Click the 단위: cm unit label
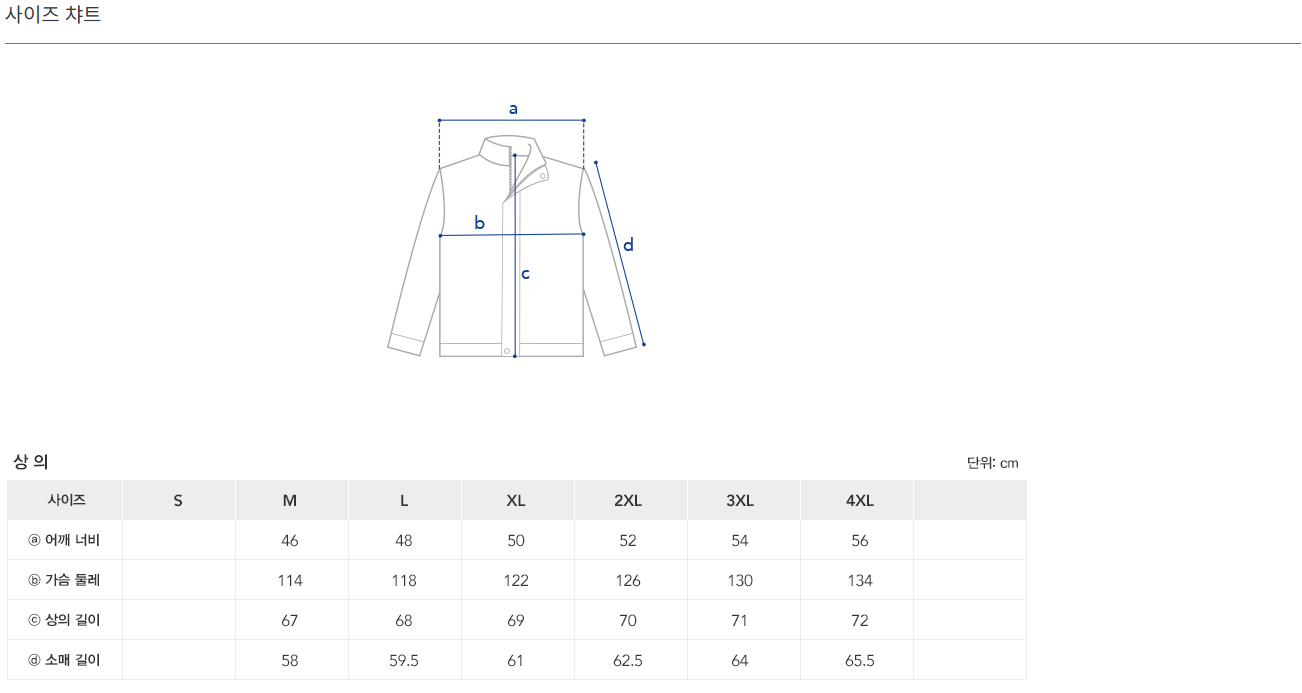Viewport: 1302px width, 693px height. [992, 463]
